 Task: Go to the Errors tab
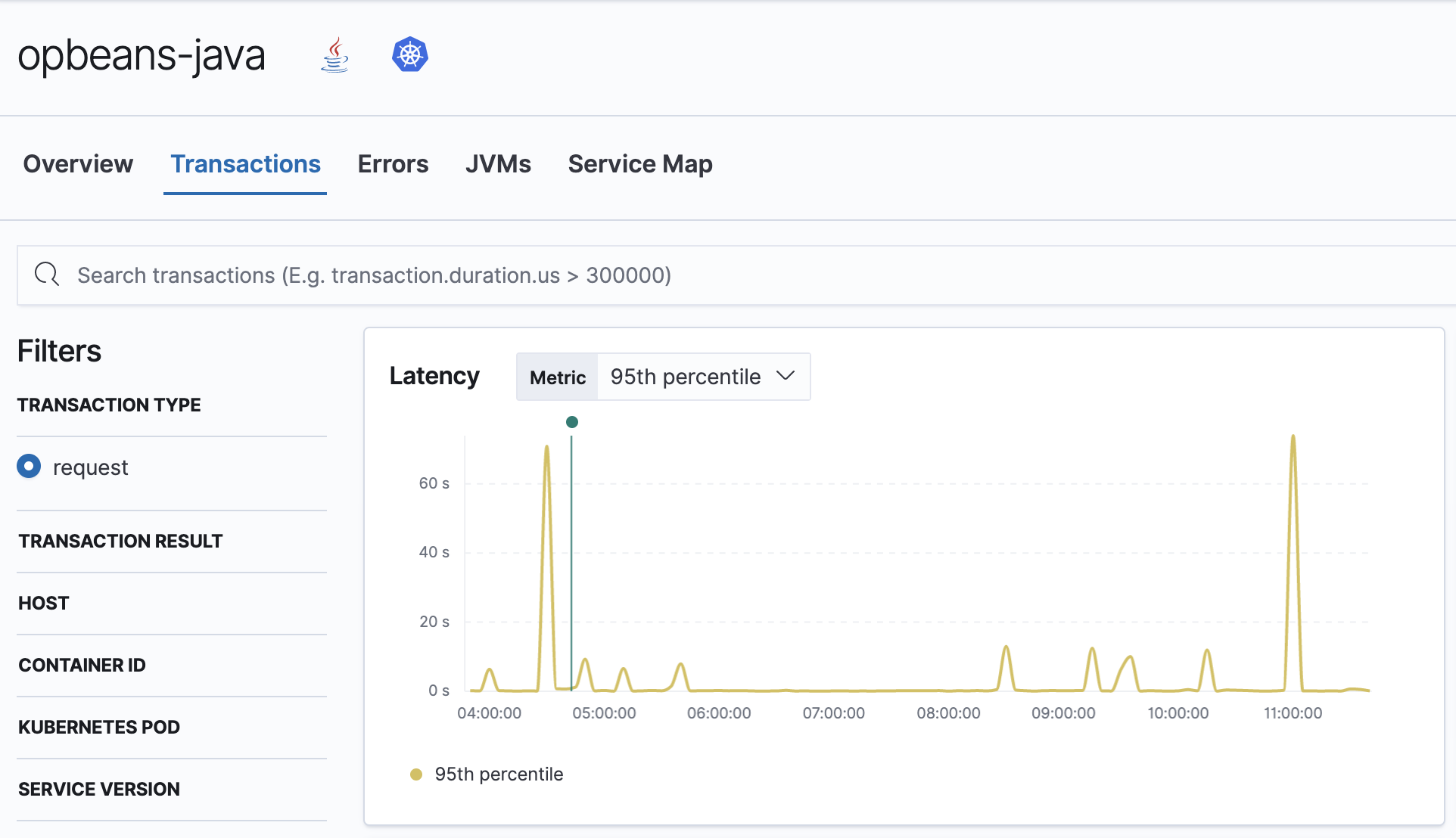pyautogui.click(x=393, y=164)
